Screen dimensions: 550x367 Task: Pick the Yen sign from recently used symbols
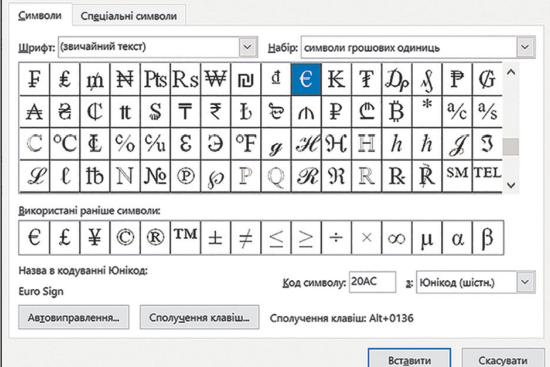pos(95,238)
